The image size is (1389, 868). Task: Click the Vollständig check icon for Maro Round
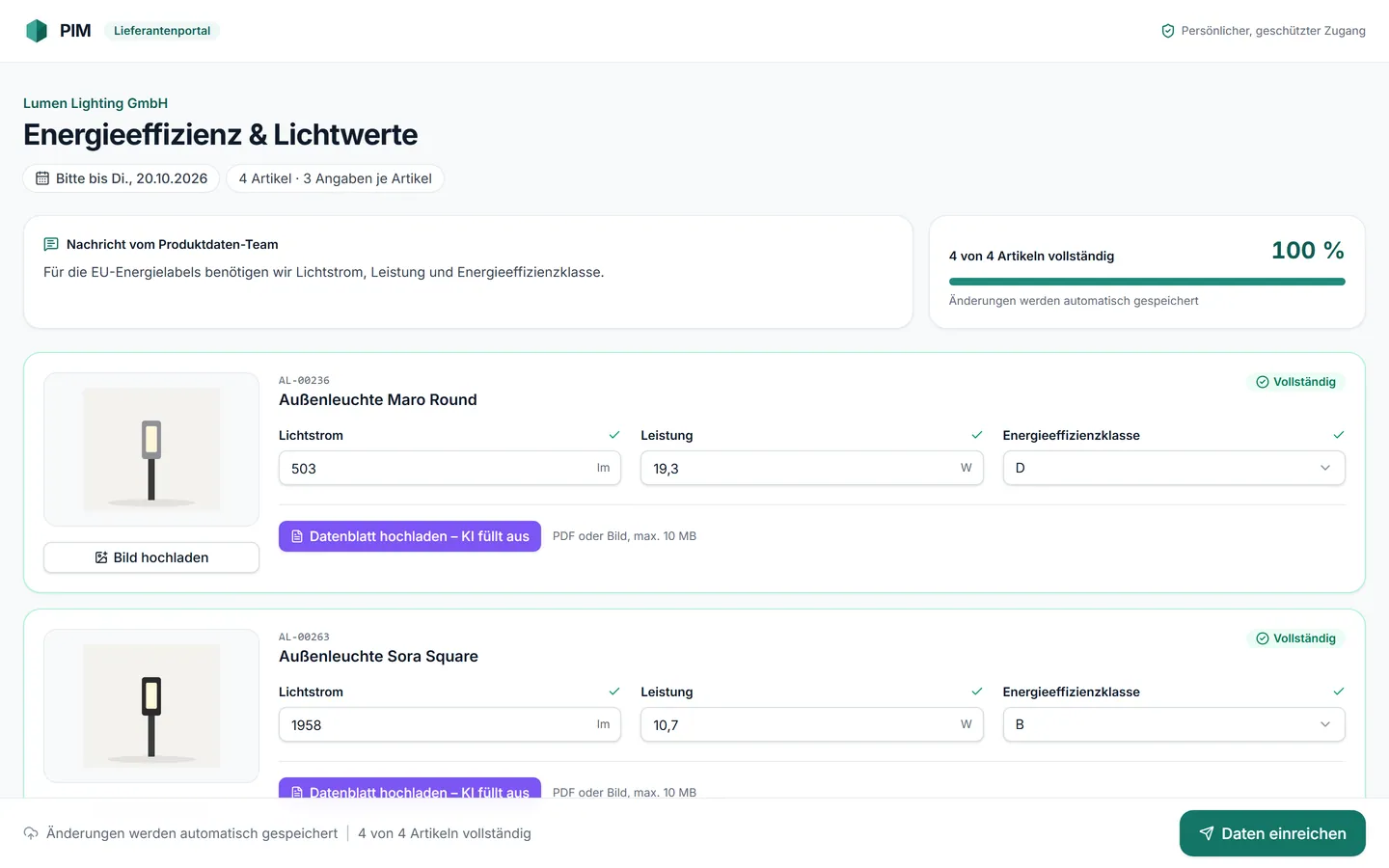[x=1263, y=382]
